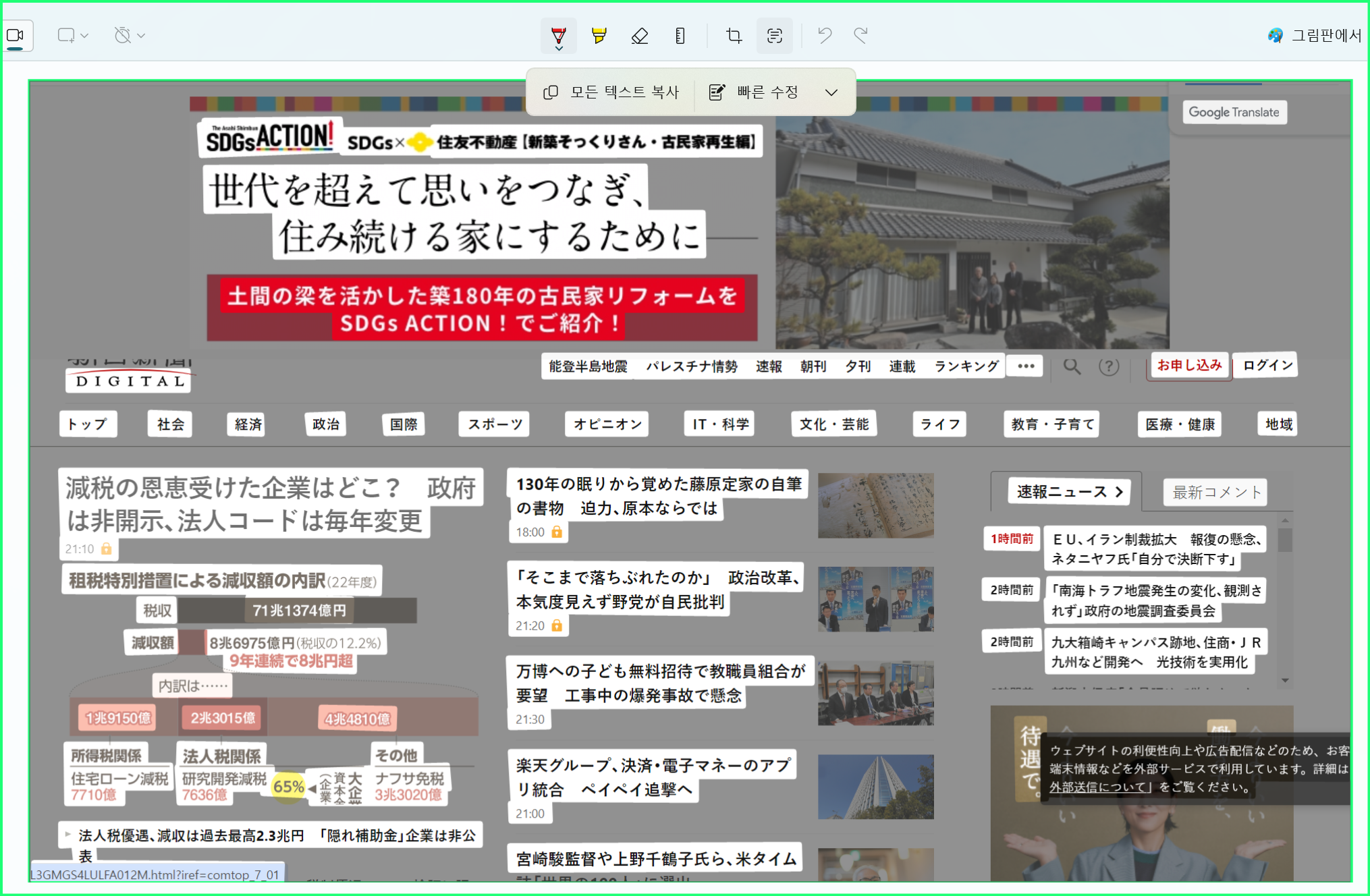Switch to the 速報ニュース tab
This screenshot has width=1370, height=896.
[1069, 492]
